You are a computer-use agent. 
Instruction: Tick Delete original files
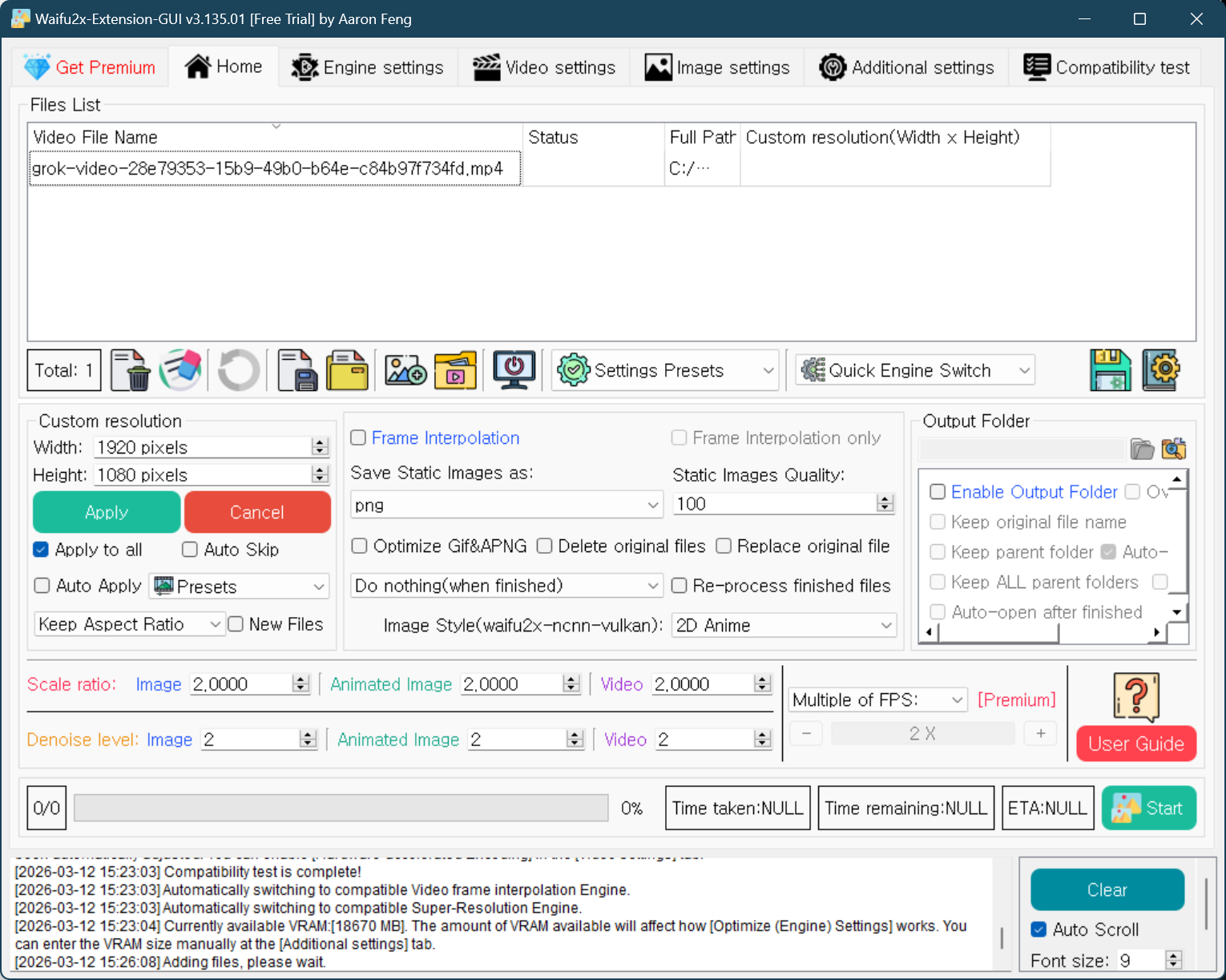coord(545,546)
